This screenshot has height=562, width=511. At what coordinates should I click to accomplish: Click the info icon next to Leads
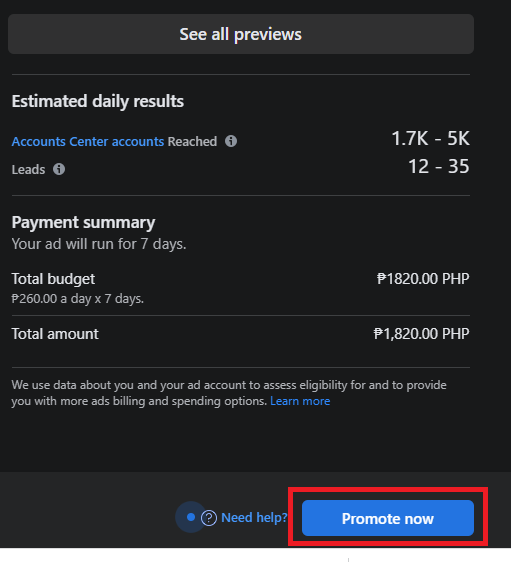(59, 169)
